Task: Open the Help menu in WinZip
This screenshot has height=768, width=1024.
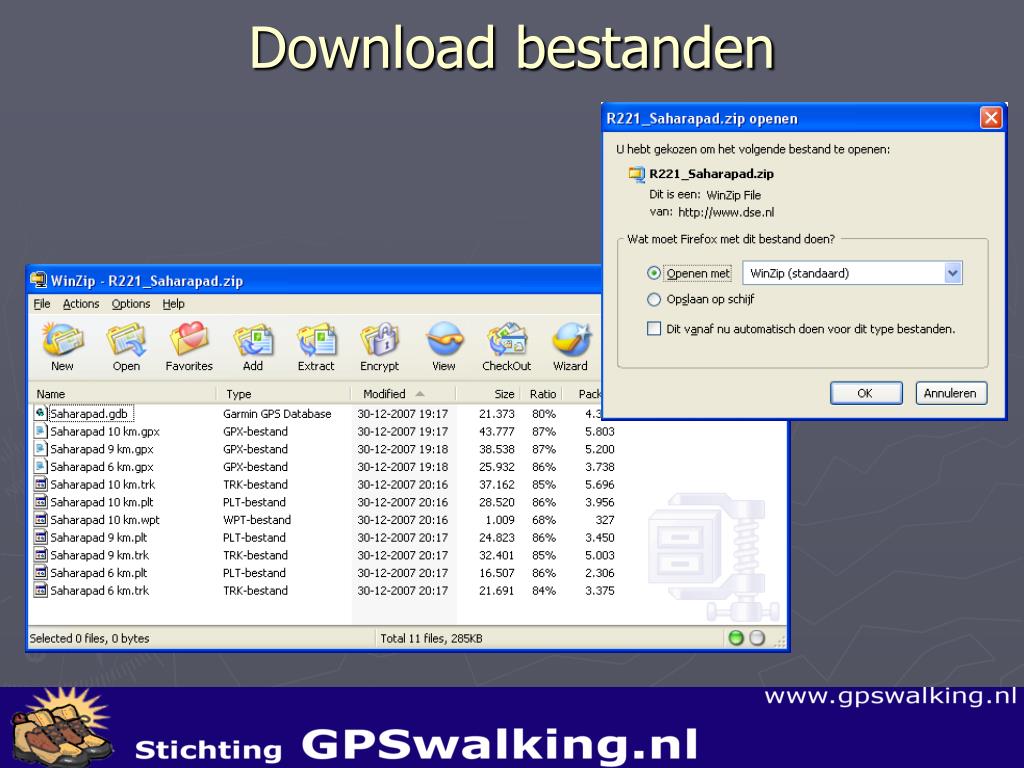Action: click(174, 304)
